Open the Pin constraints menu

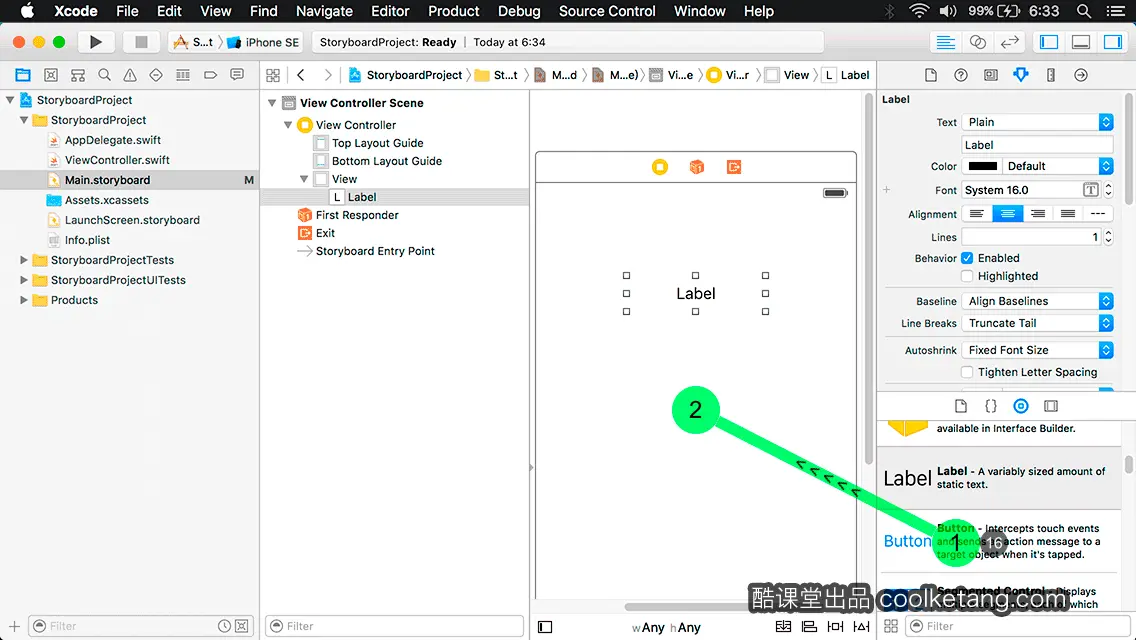click(835, 626)
